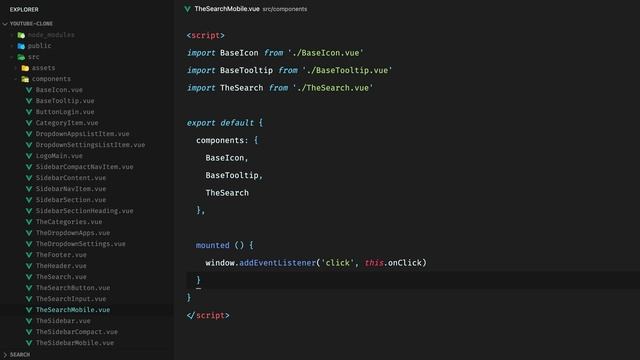This screenshot has width=640, height=360.
Task: Place cursor after mounted's closing brace
Action: coord(201,280)
